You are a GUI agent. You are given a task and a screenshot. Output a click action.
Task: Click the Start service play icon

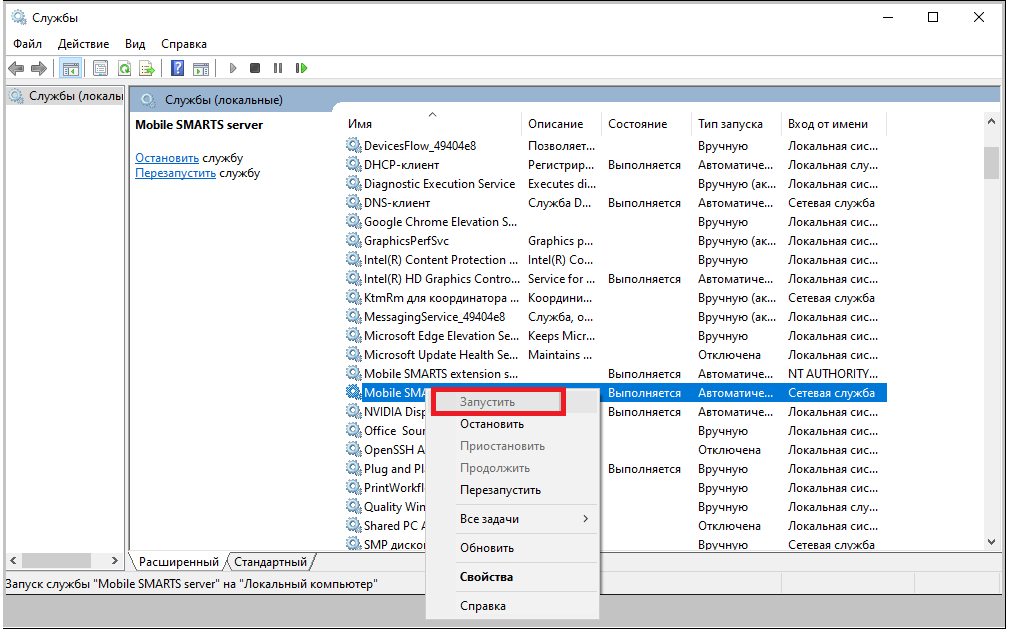pos(233,68)
